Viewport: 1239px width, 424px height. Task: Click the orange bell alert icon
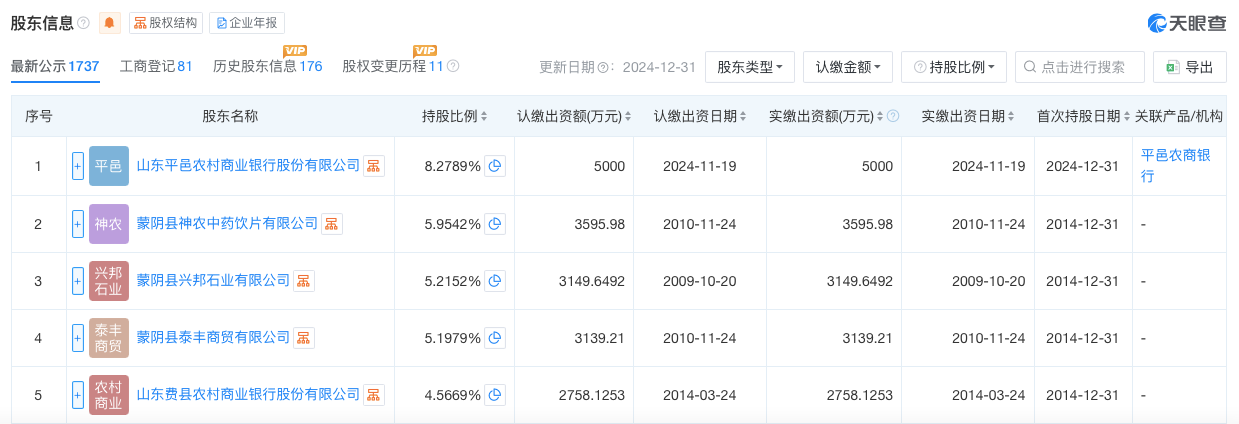[x=110, y=23]
